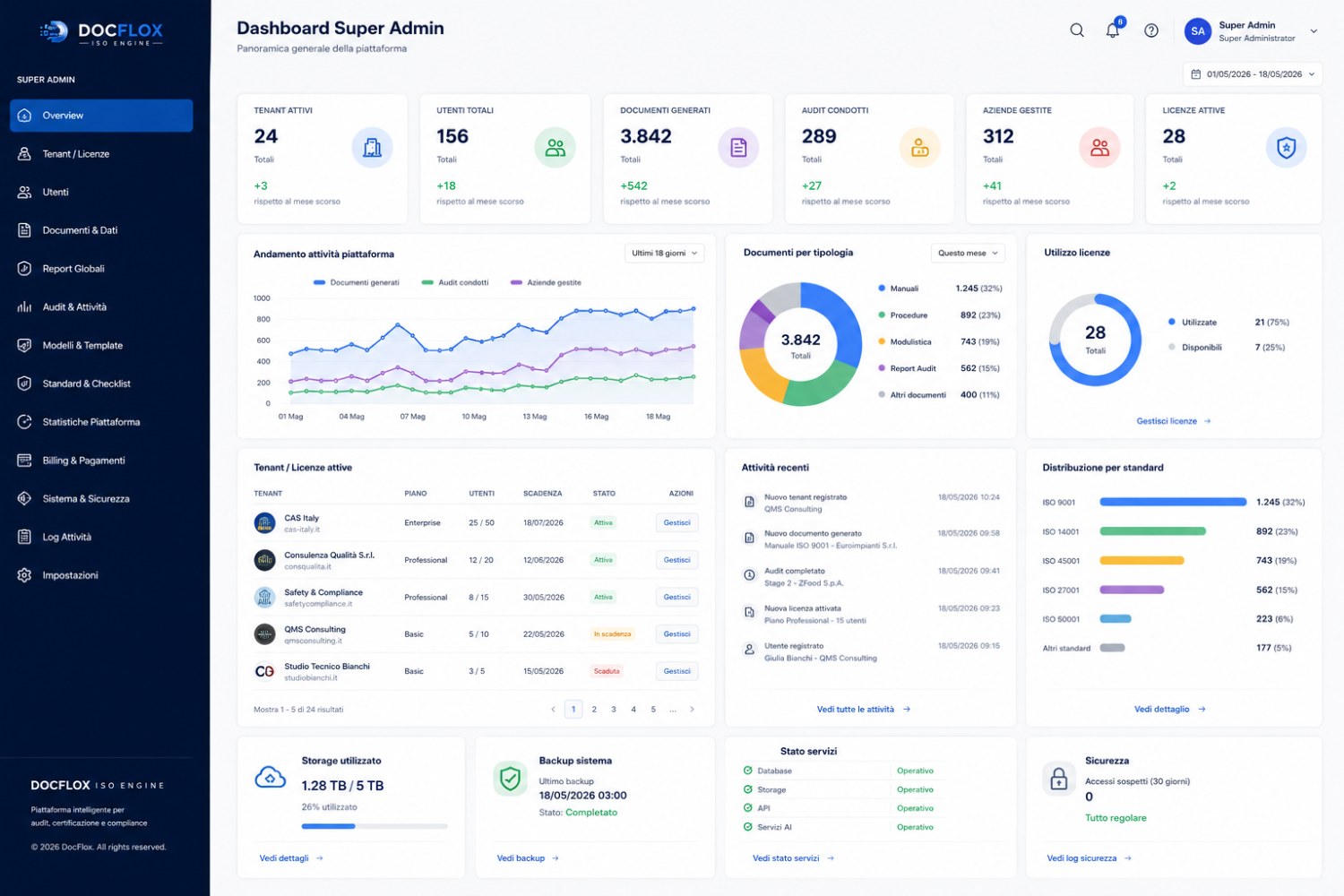Open the date range 01/05/2026 - 18/05/2026 dropdown
Screen dimensions: 1344x896
pyautogui.click(x=1252, y=74)
